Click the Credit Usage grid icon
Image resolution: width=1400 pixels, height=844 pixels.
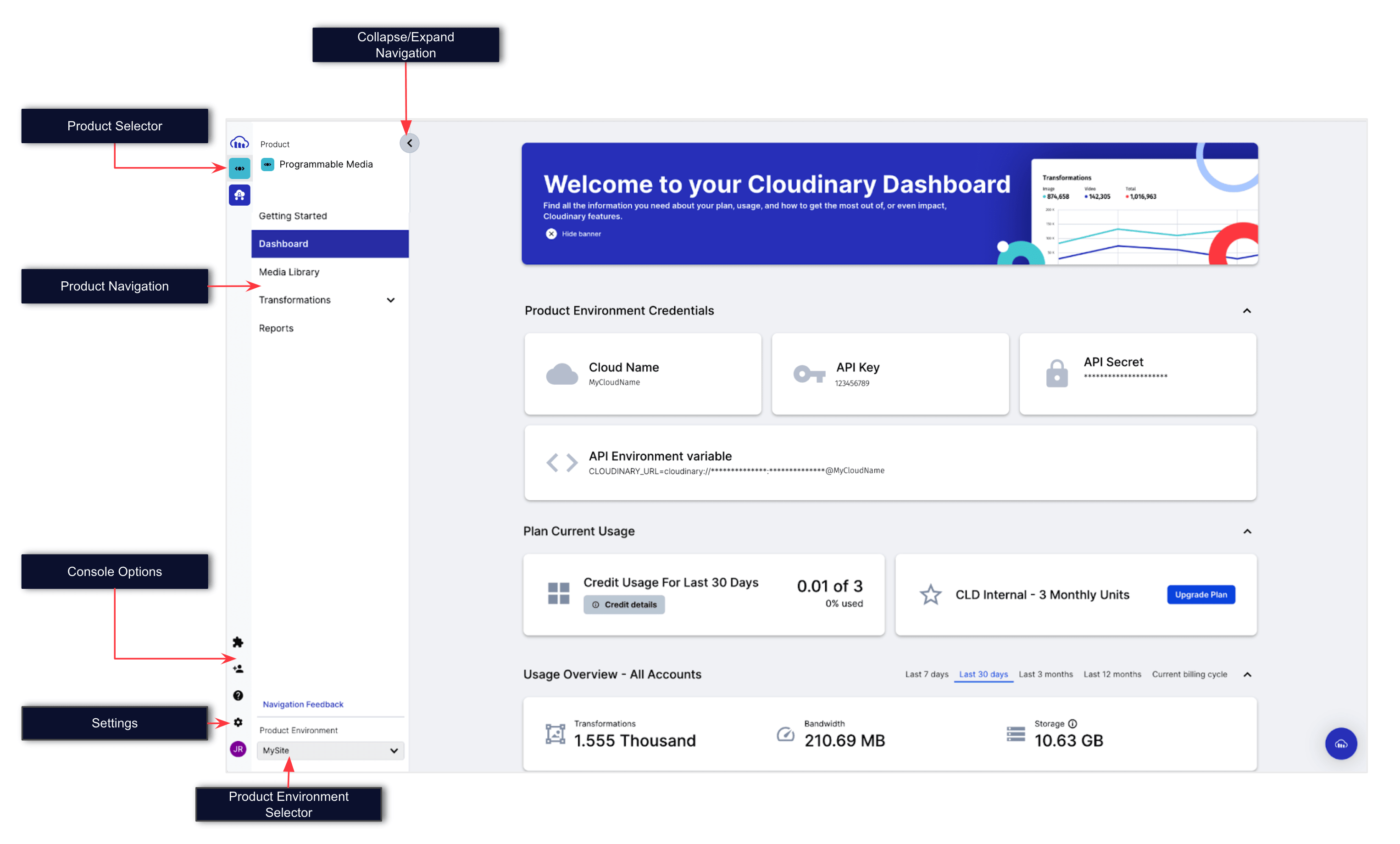coord(558,593)
